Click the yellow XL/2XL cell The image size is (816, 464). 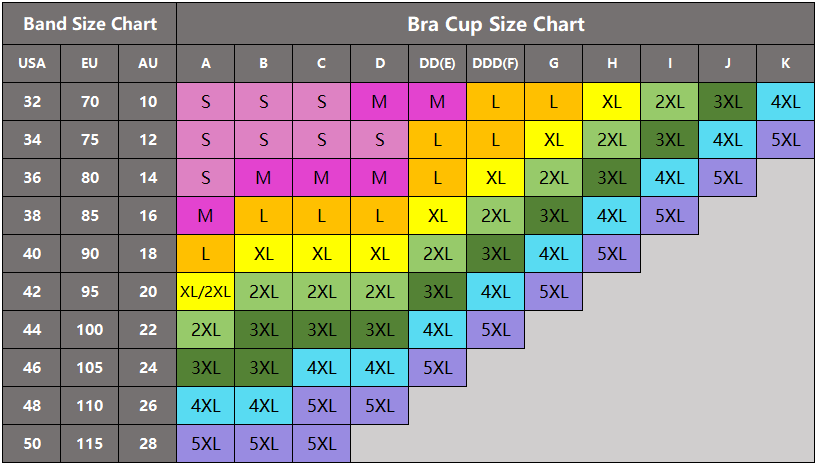(x=205, y=292)
